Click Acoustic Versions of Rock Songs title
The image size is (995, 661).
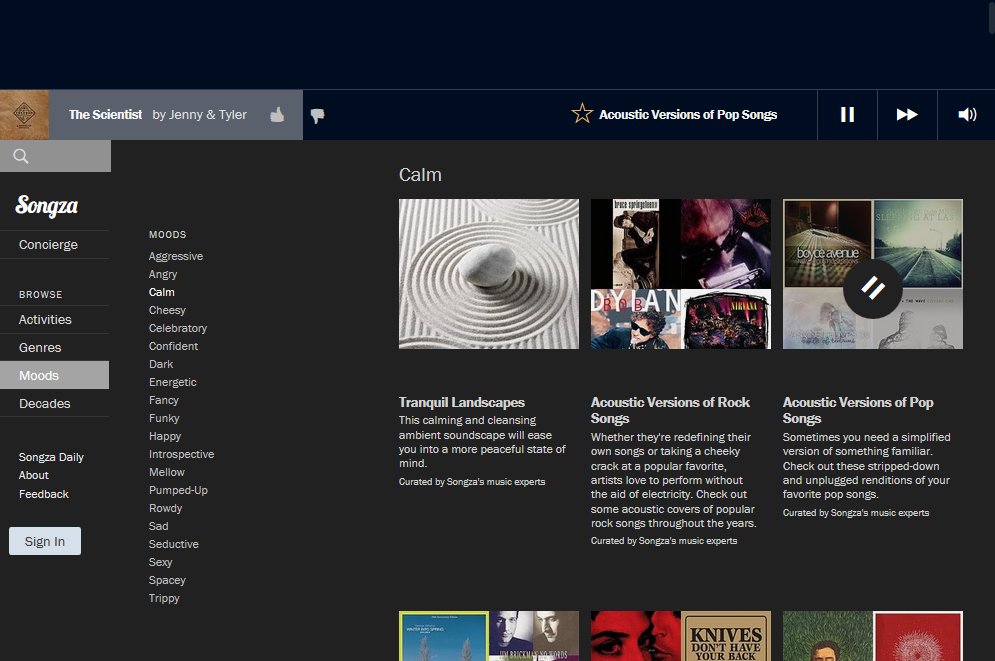[670, 410]
